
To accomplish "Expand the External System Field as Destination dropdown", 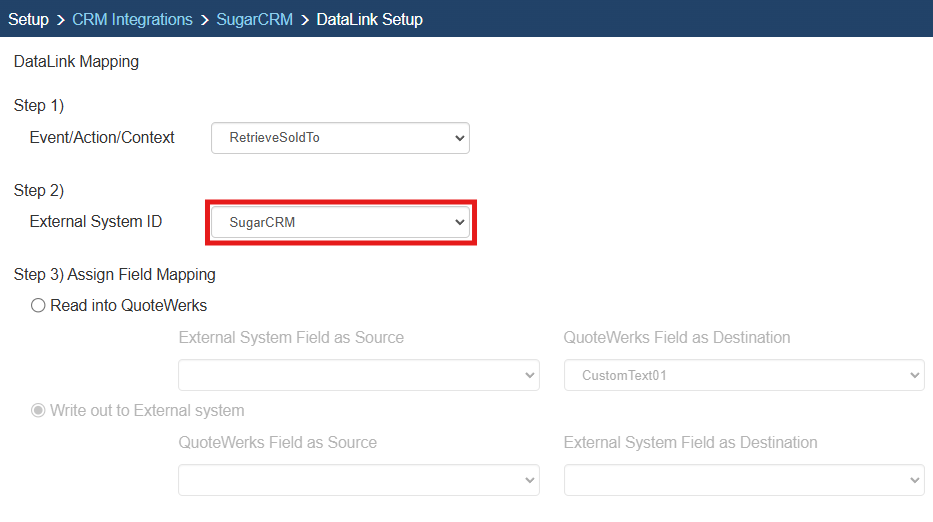I will [x=743, y=480].
